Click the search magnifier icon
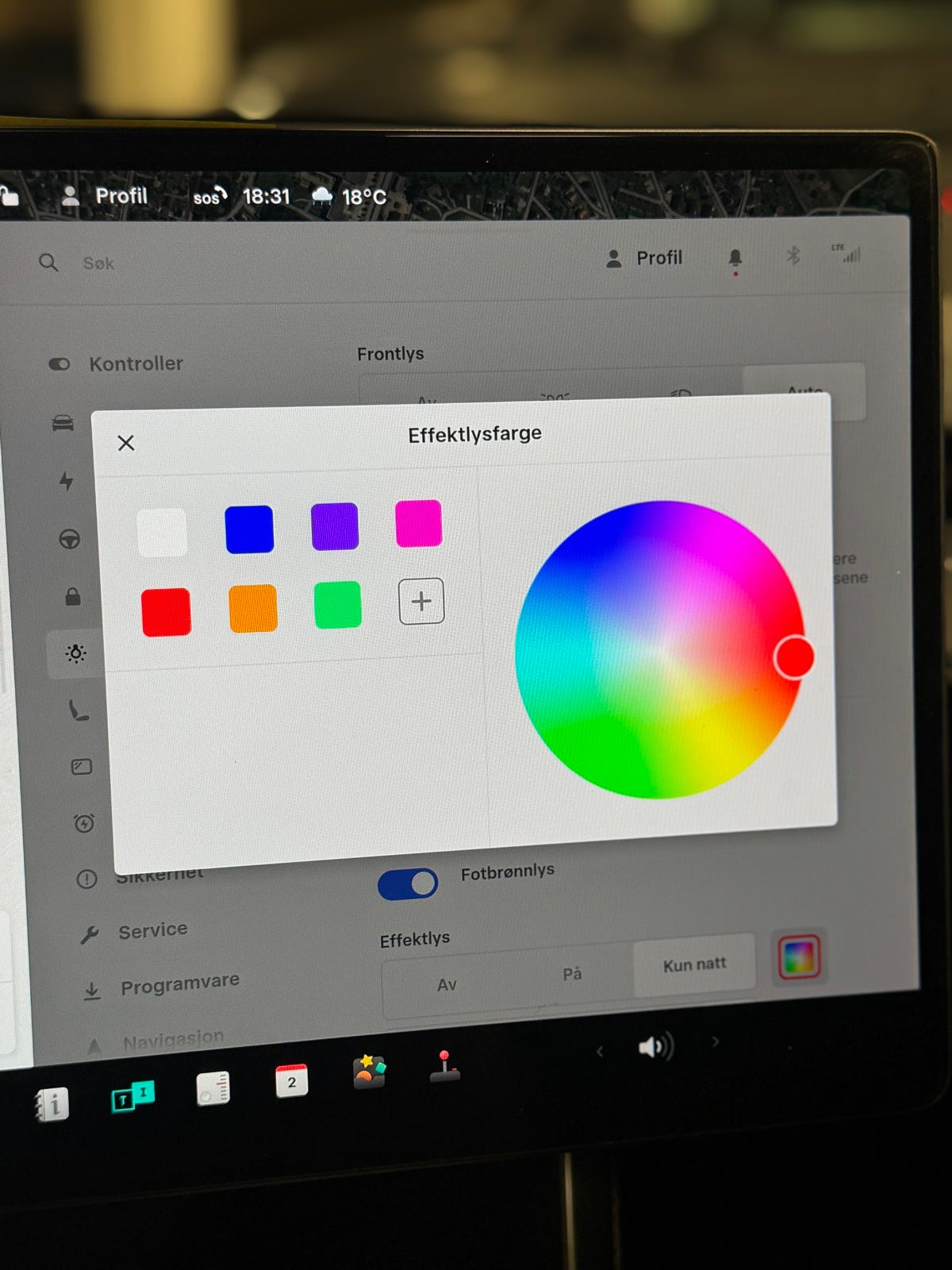This screenshot has width=952, height=1270. (x=48, y=262)
